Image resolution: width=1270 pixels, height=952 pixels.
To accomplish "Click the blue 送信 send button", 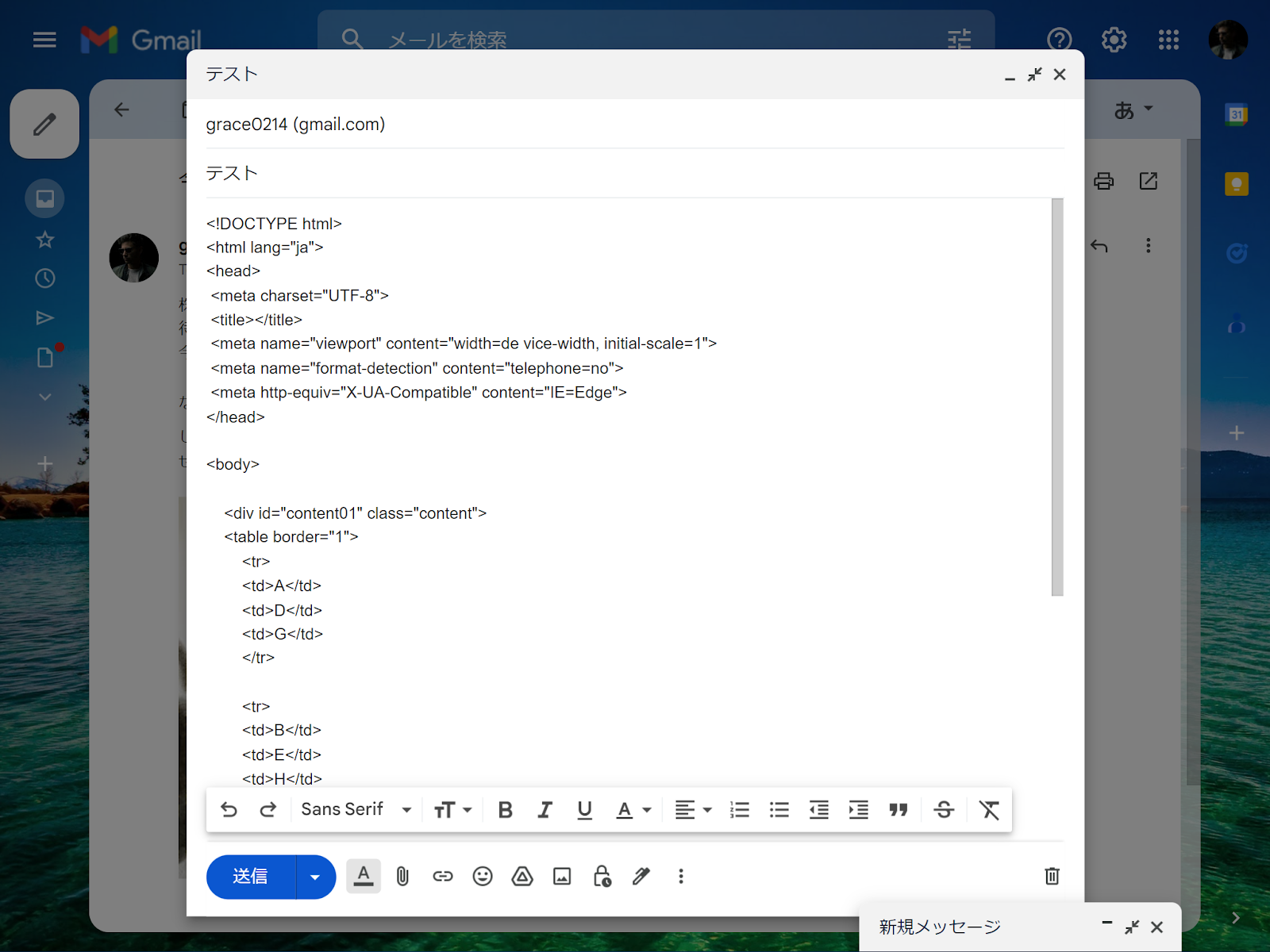I will point(251,877).
